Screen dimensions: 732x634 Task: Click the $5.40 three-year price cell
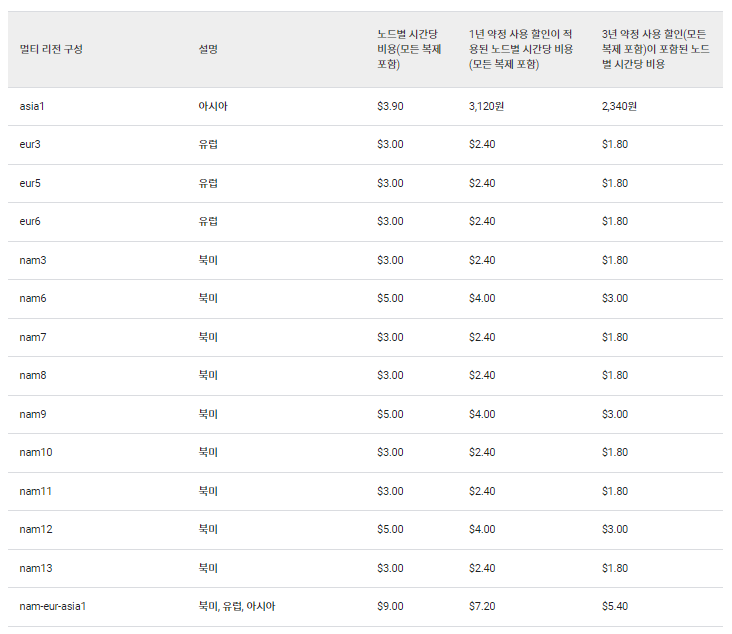click(x=615, y=606)
